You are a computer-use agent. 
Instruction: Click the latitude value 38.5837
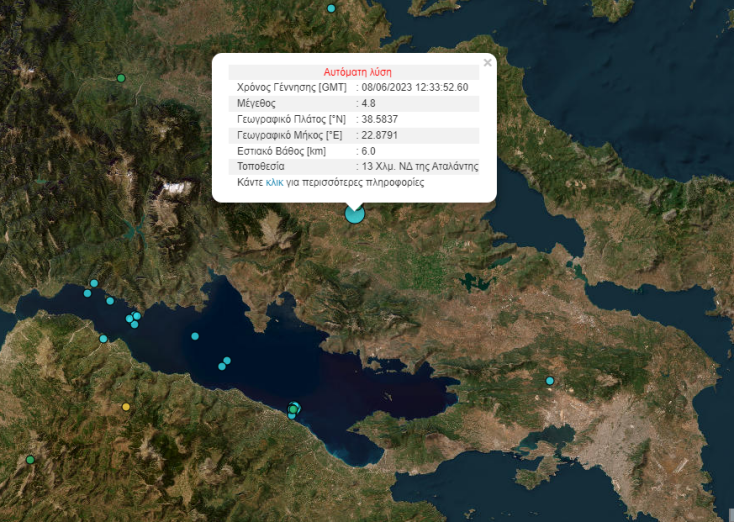[x=379, y=119]
